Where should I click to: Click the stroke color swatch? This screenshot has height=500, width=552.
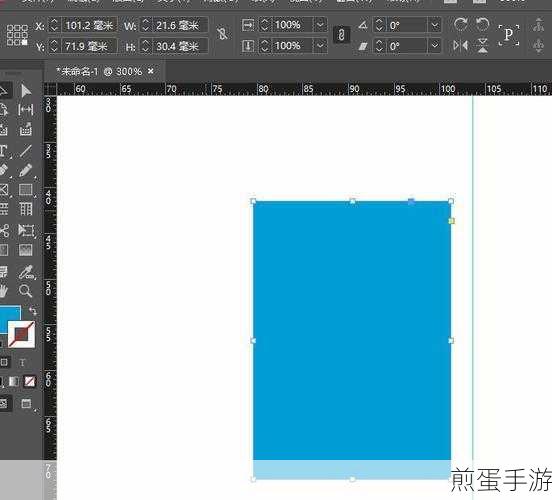coord(21,334)
